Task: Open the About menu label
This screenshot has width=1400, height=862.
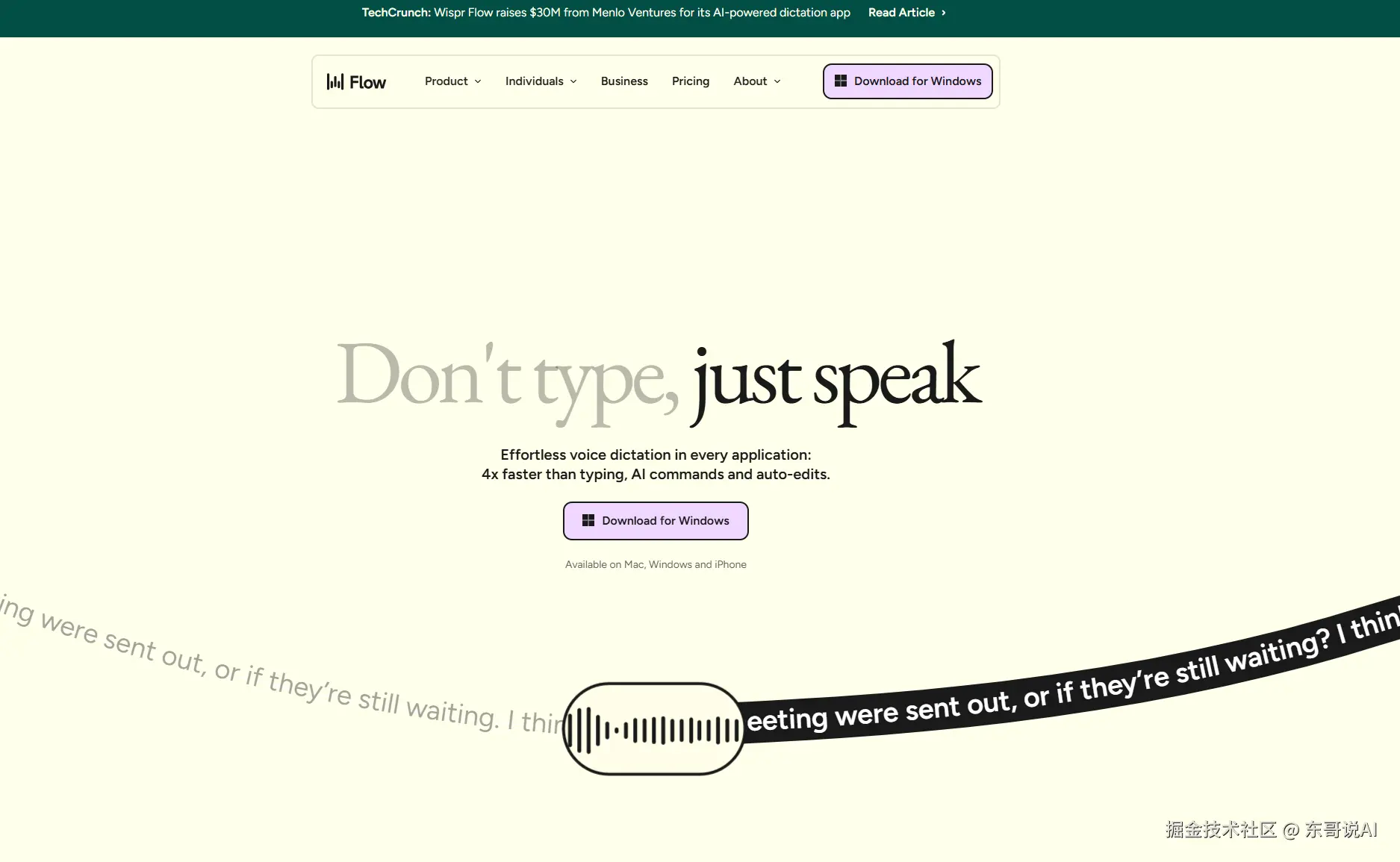Action: pyautogui.click(x=750, y=81)
